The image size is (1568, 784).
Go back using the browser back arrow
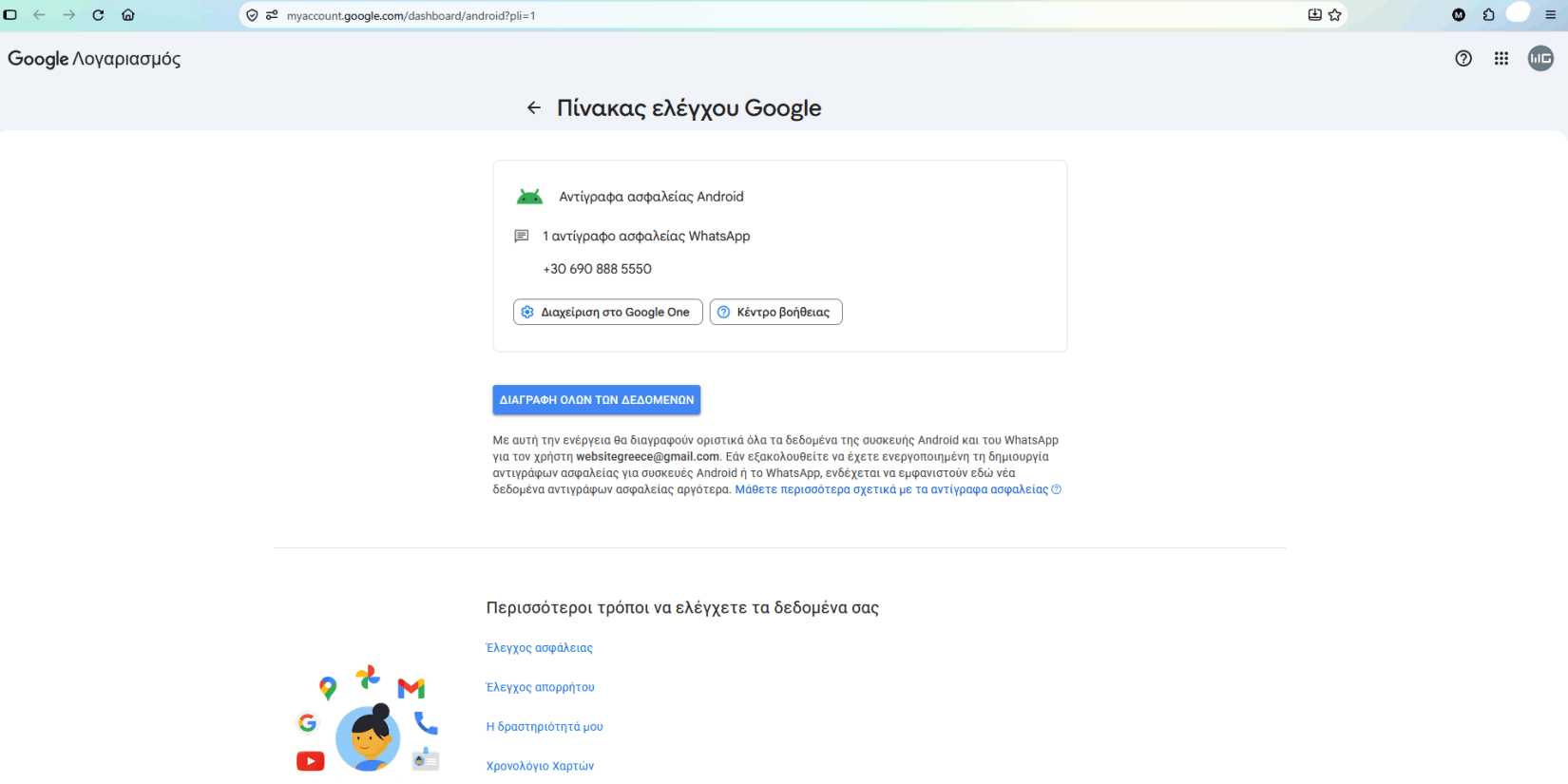pyautogui.click(x=39, y=15)
